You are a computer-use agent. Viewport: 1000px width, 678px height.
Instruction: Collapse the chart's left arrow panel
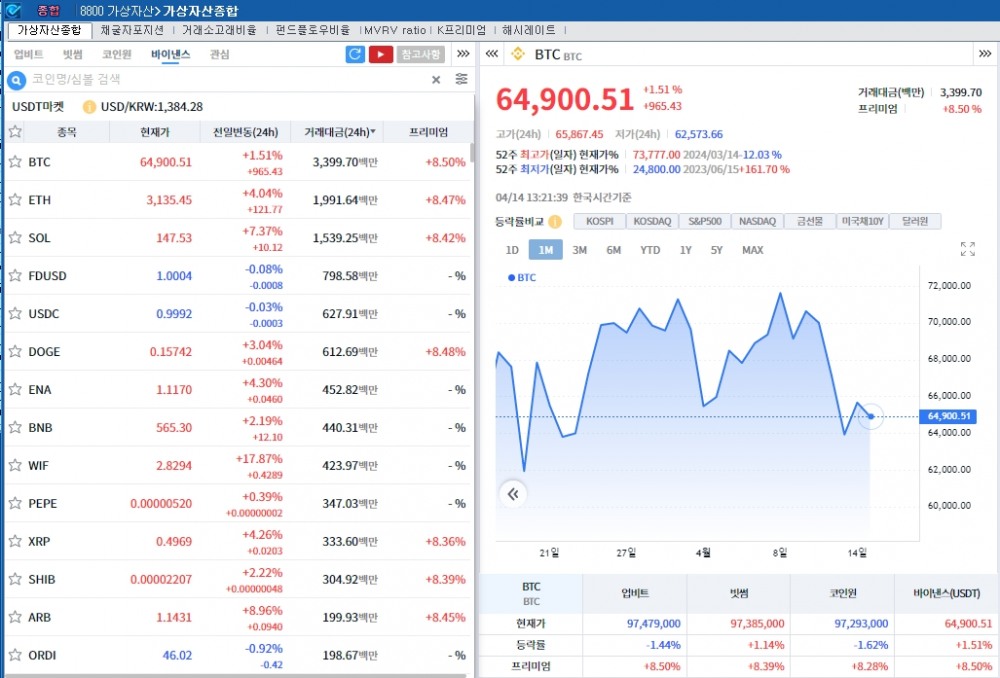tap(513, 493)
